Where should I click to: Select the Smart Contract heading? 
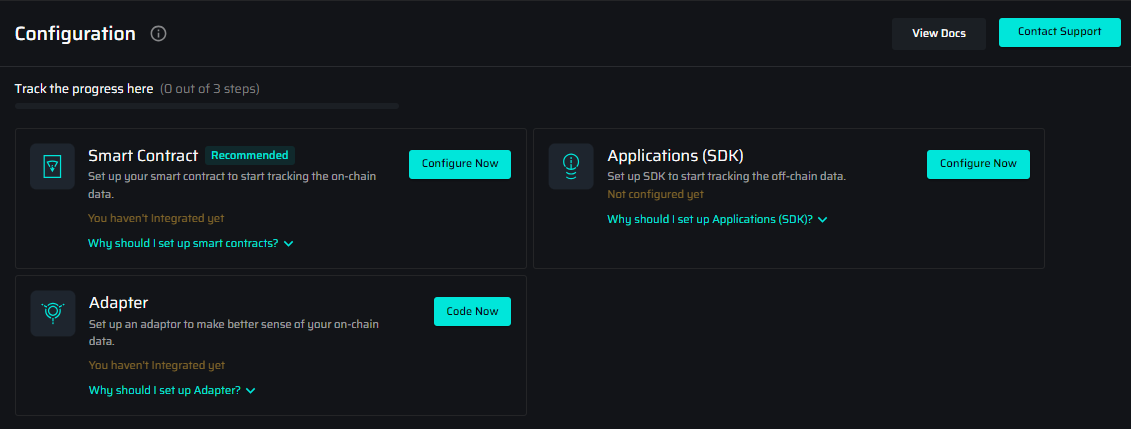point(143,155)
